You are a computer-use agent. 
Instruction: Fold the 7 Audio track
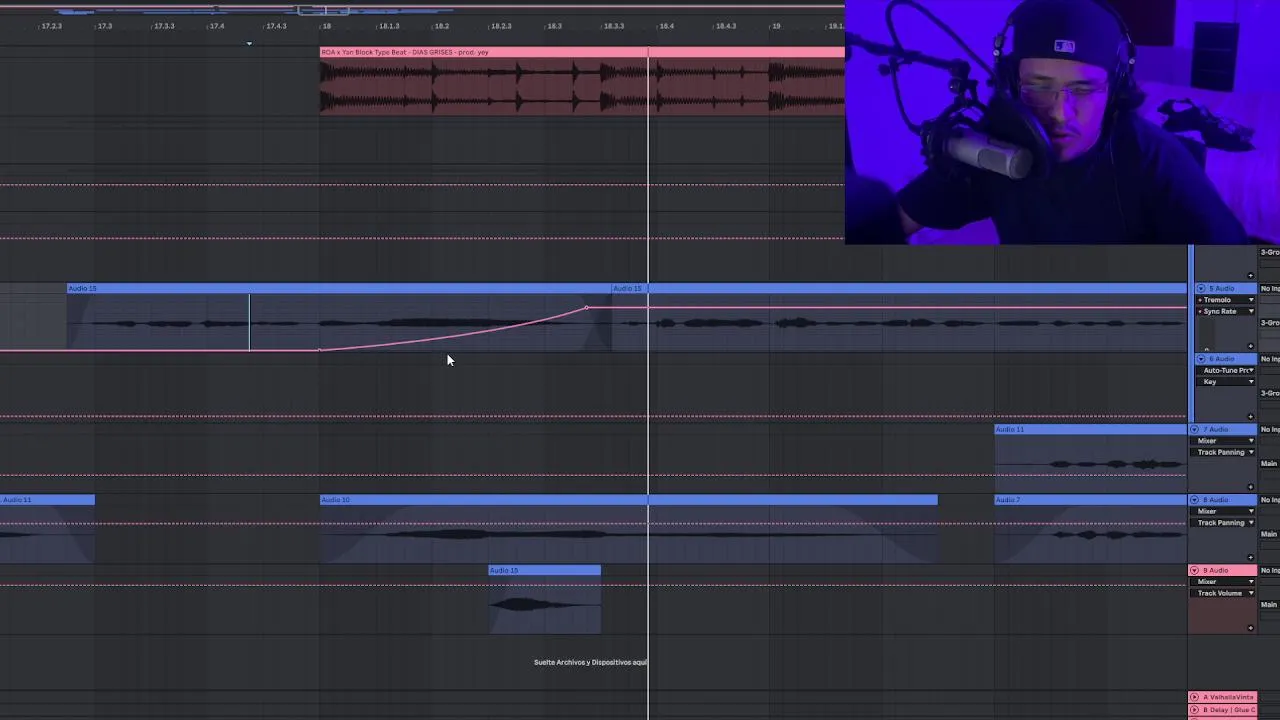pyautogui.click(x=1194, y=429)
